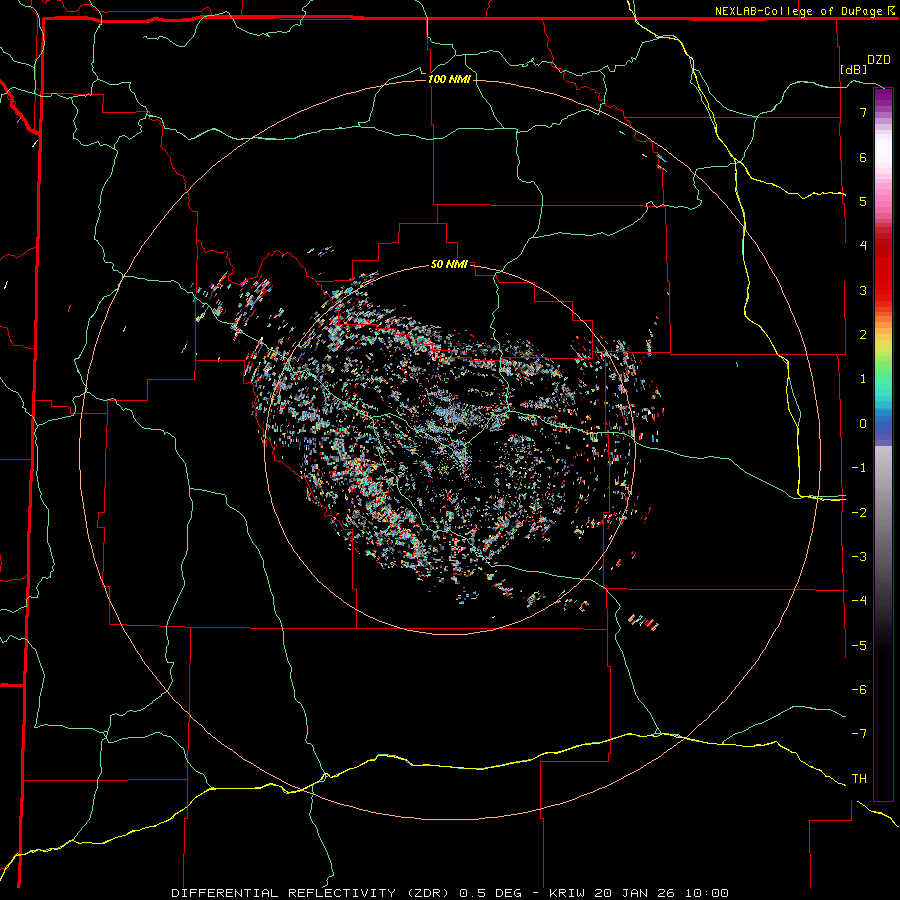This screenshot has width=900, height=900.
Task: Click the 0 tick label on the color scale
Action: click(x=863, y=424)
